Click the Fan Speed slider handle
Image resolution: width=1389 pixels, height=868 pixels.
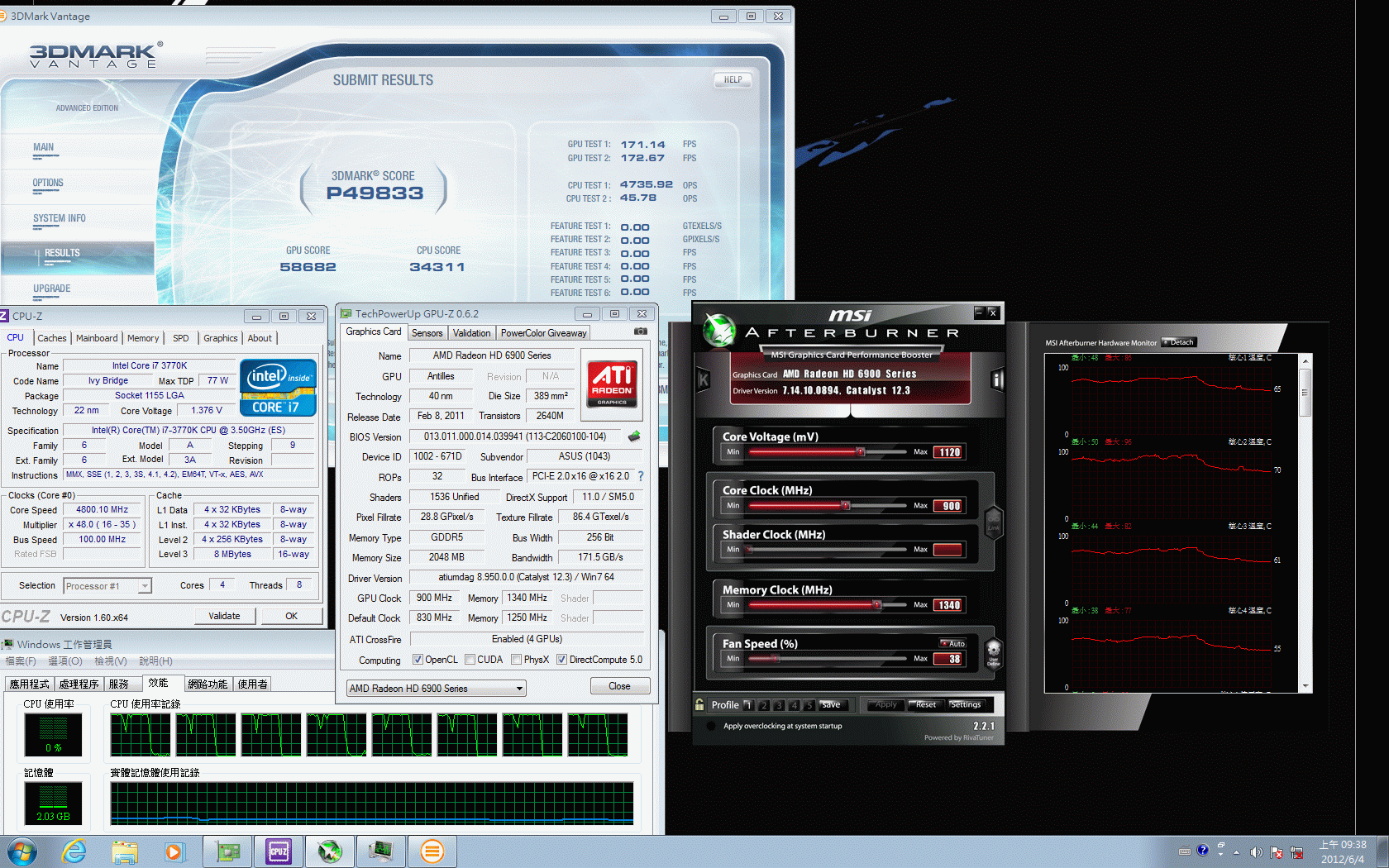776,659
